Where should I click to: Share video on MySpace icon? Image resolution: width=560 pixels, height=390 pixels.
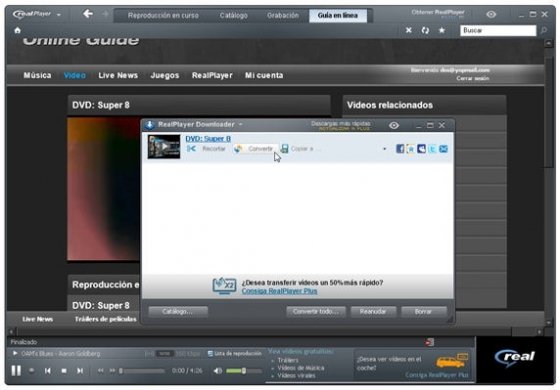(421, 149)
